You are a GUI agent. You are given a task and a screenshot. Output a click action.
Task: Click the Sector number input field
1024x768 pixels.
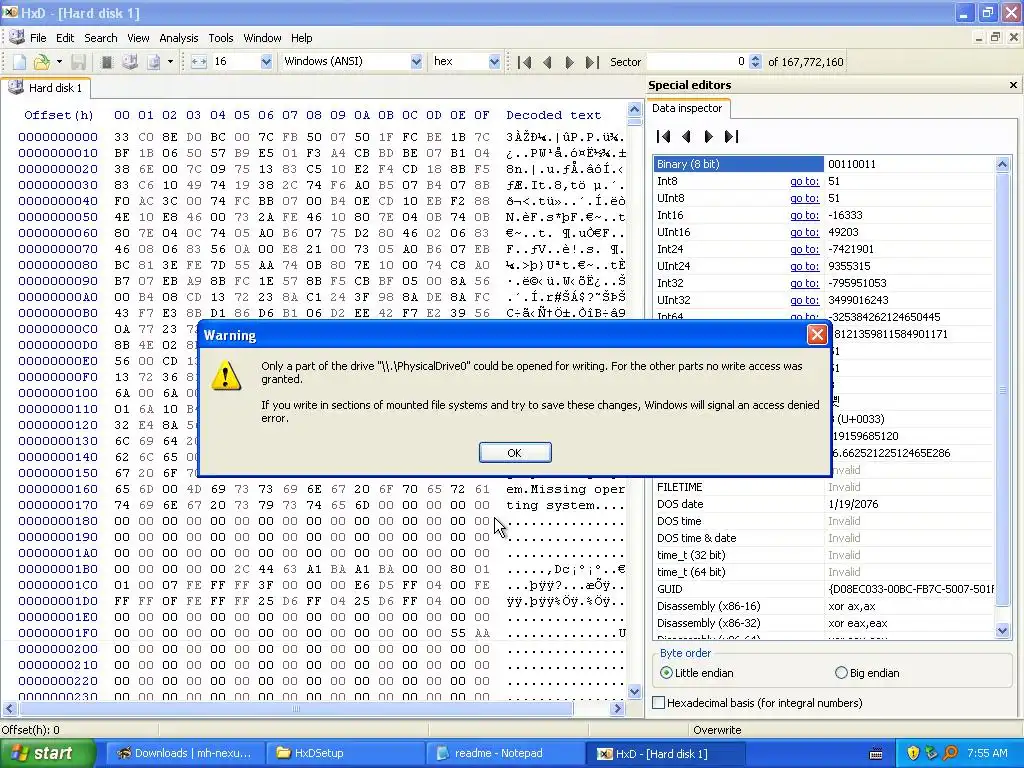click(697, 62)
